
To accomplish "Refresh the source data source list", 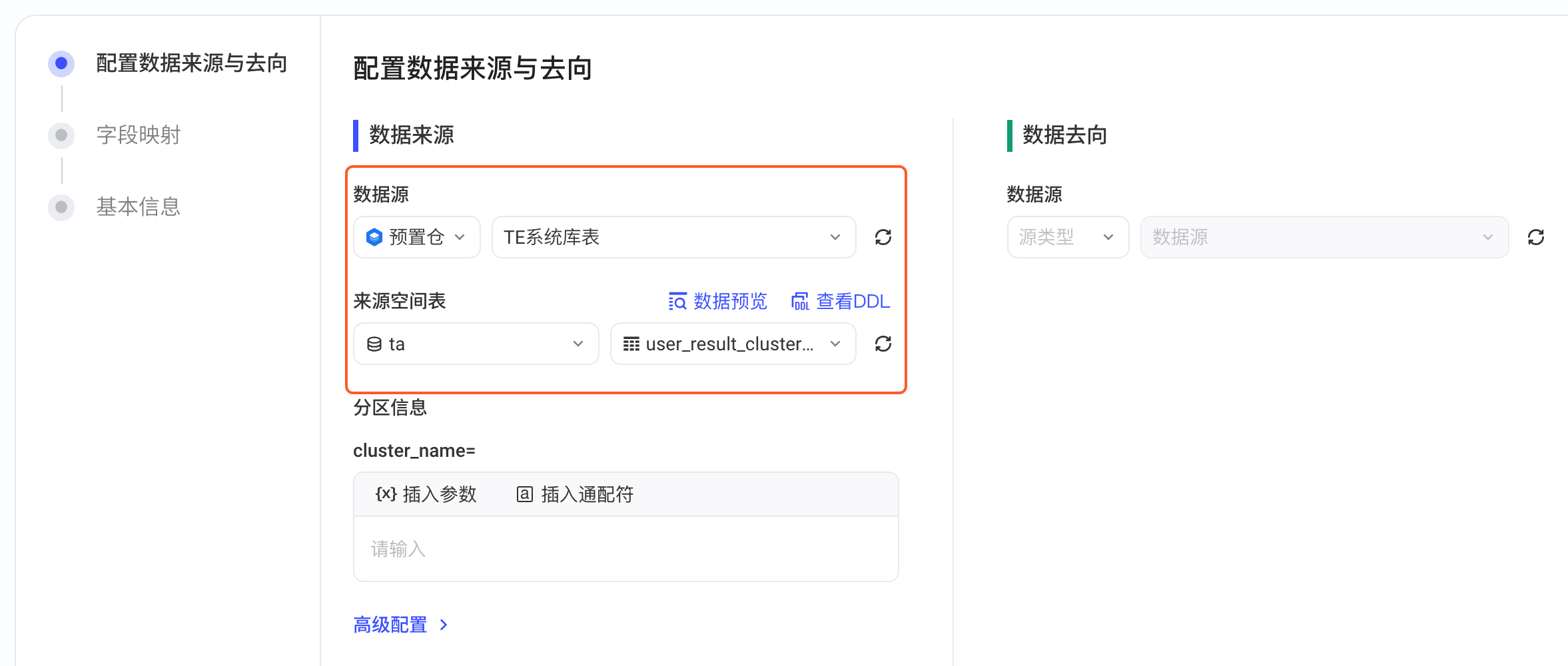I will coord(883,237).
